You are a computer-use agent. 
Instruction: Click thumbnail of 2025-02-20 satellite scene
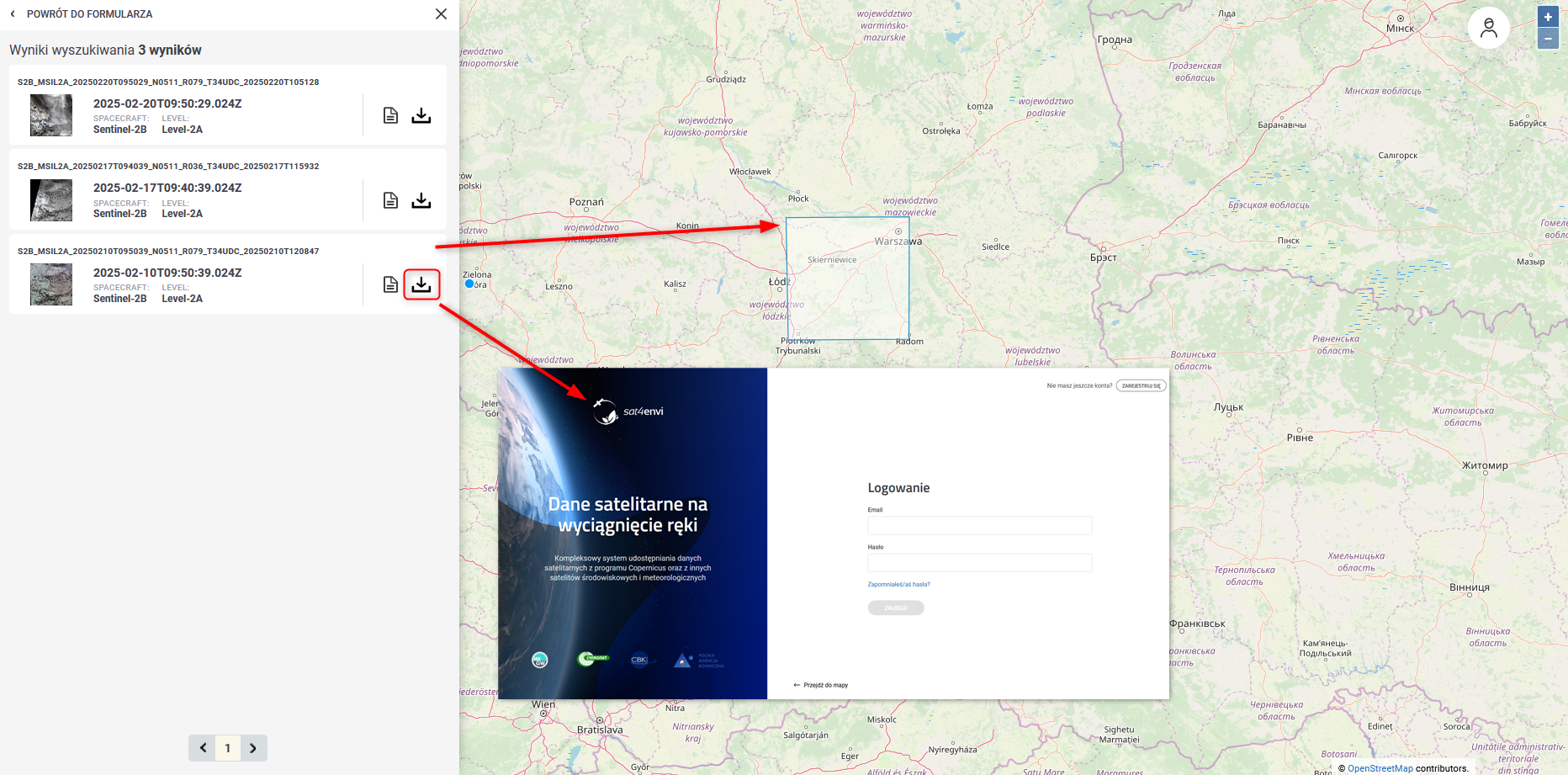[51, 115]
